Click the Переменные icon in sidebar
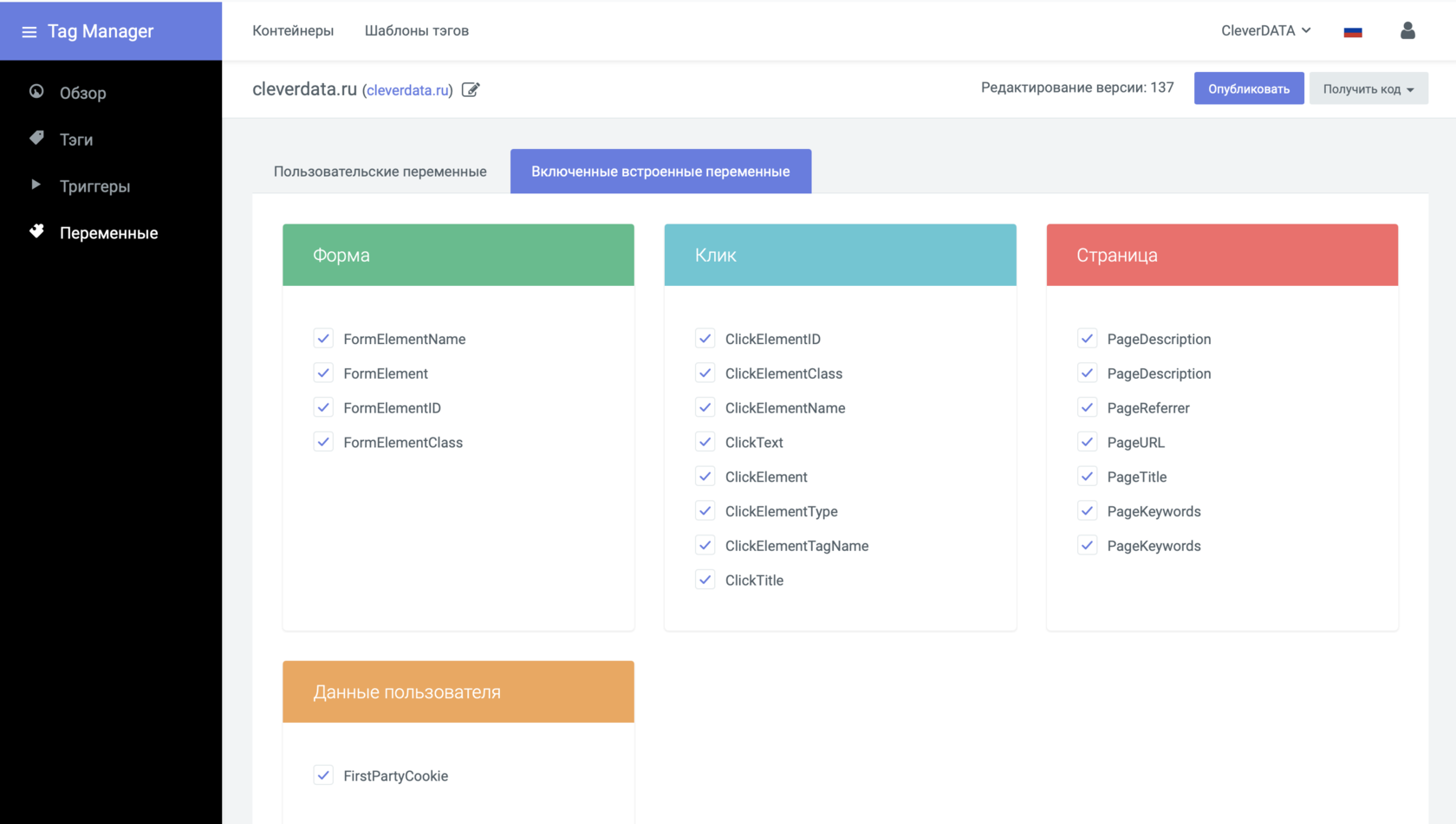The image size is (1456, 824). point(36,231)
